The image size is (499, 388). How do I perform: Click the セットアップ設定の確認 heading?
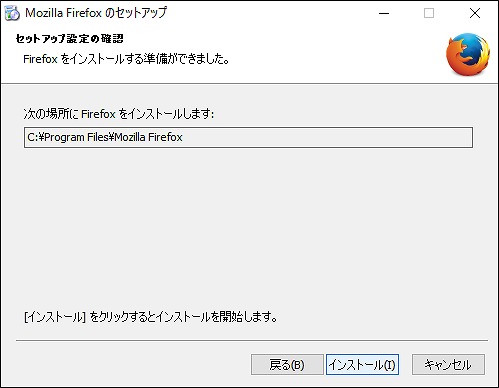click(70, 39)
